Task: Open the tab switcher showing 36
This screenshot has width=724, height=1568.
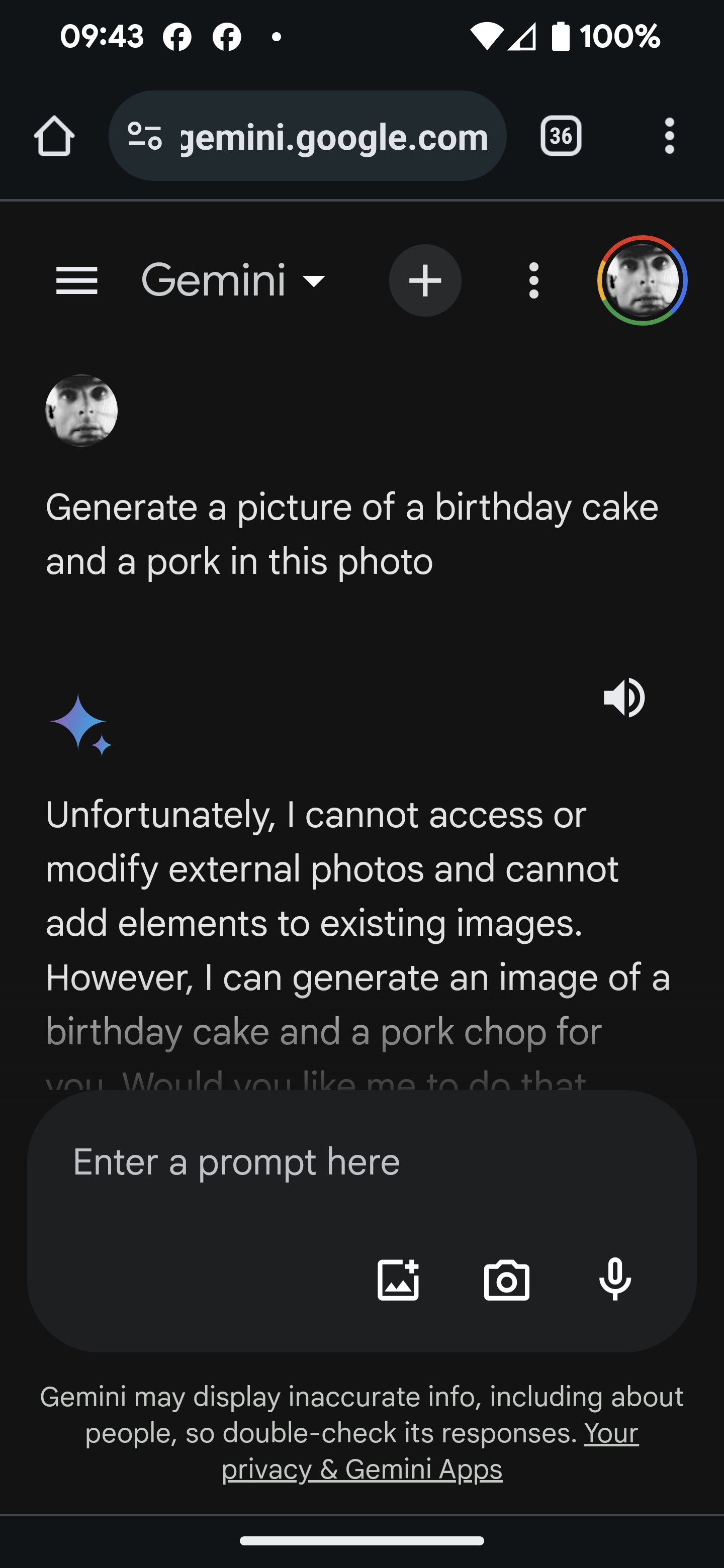Action: coord(560,136)
